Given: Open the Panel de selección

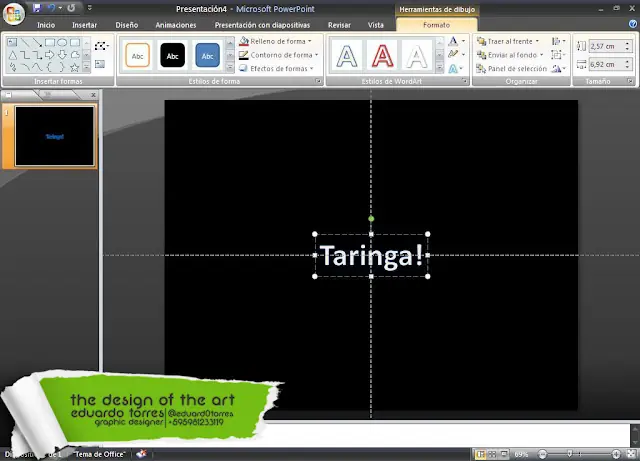Looking at the screenshot, I should pos(511,69).
